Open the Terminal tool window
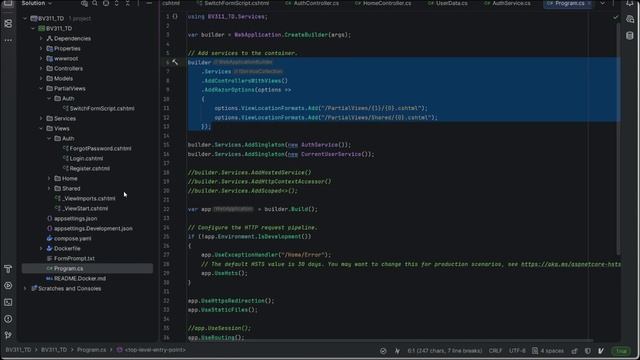 coord(8,302)
